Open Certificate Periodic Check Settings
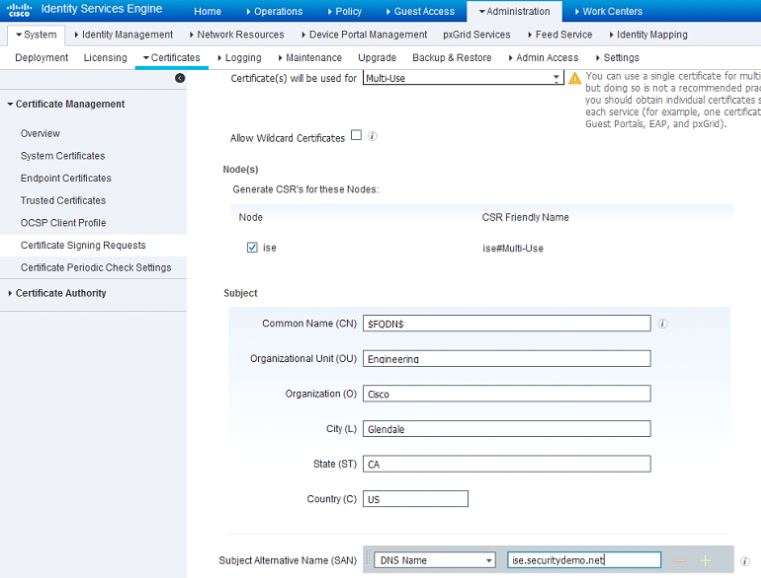This screenshot has width=761, height=578. point(96,267)
